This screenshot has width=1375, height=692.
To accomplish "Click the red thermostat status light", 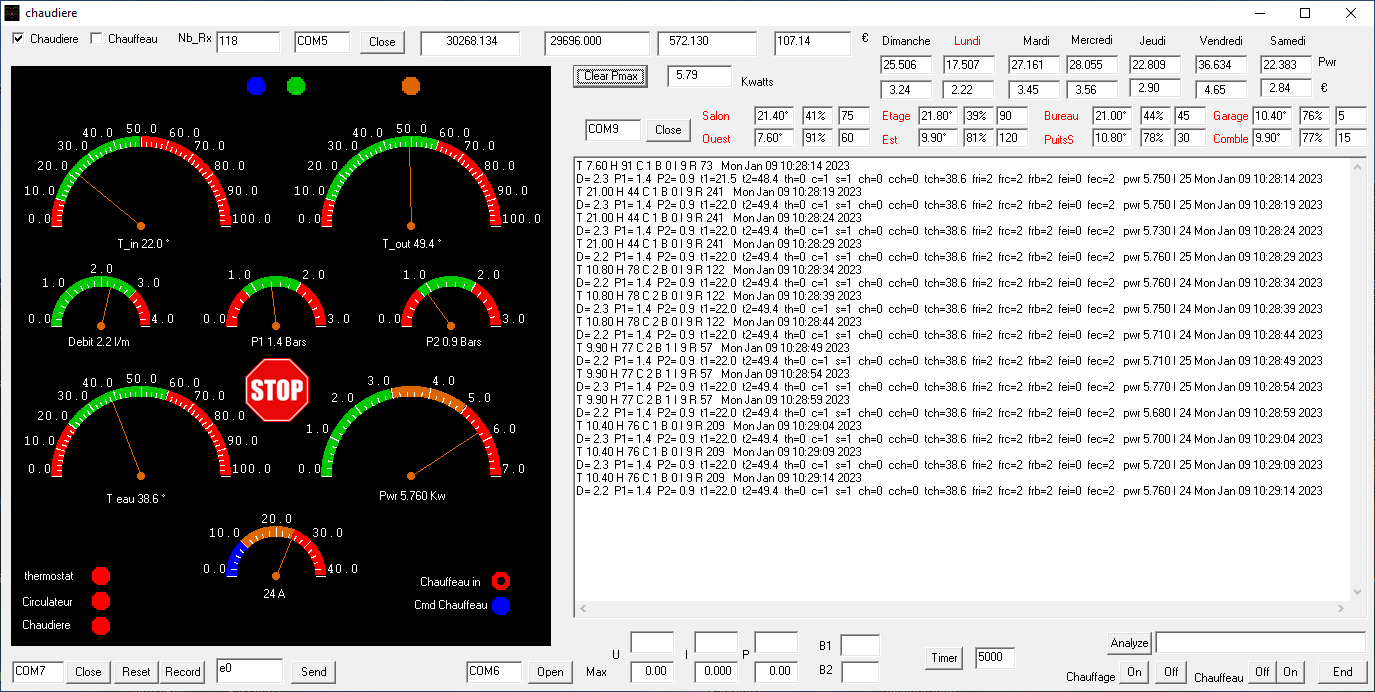I will [x=100, y=576].
